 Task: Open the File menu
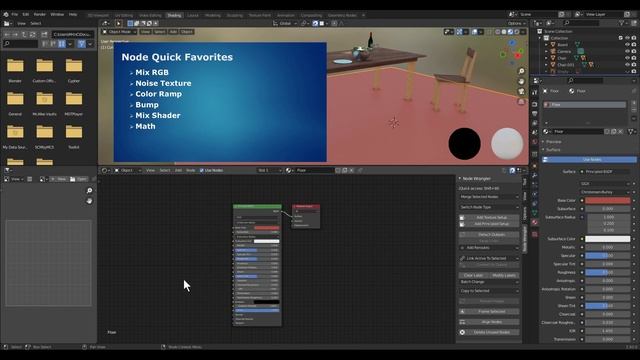point(15,14)
